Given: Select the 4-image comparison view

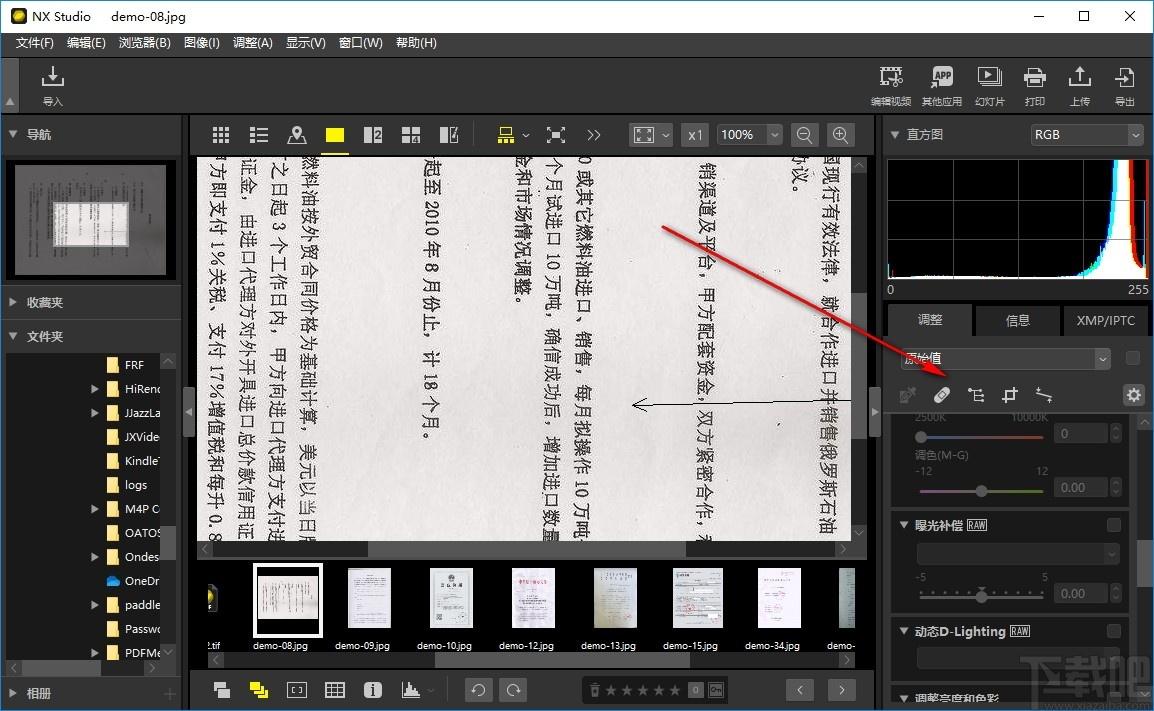Looking at the screenshot, I should coord(411,135).
